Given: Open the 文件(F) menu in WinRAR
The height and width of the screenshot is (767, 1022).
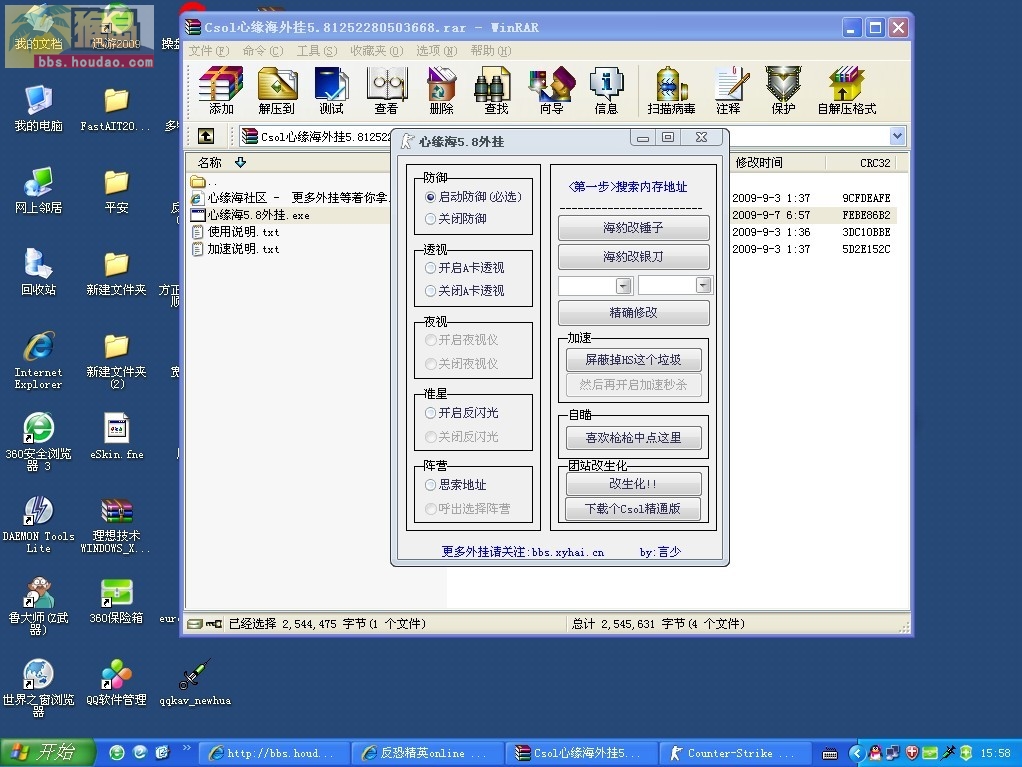Looking at the screenshot, I should [x=209, y=51].
